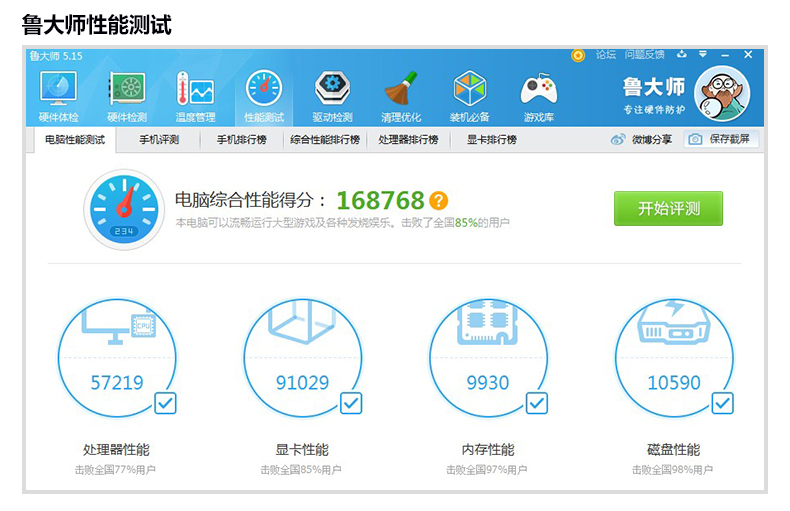Click the 内存性能 label

click(x=488, y=450)
